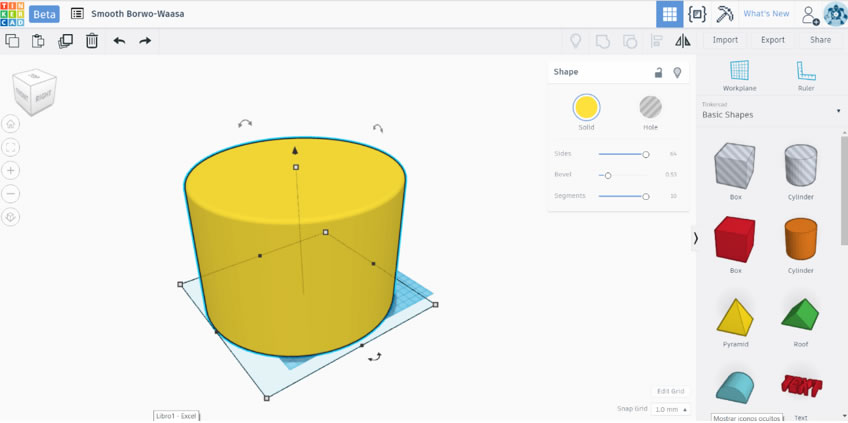
Task: Undo the last action
Action: pyautogui.click(x=120, y=41)
